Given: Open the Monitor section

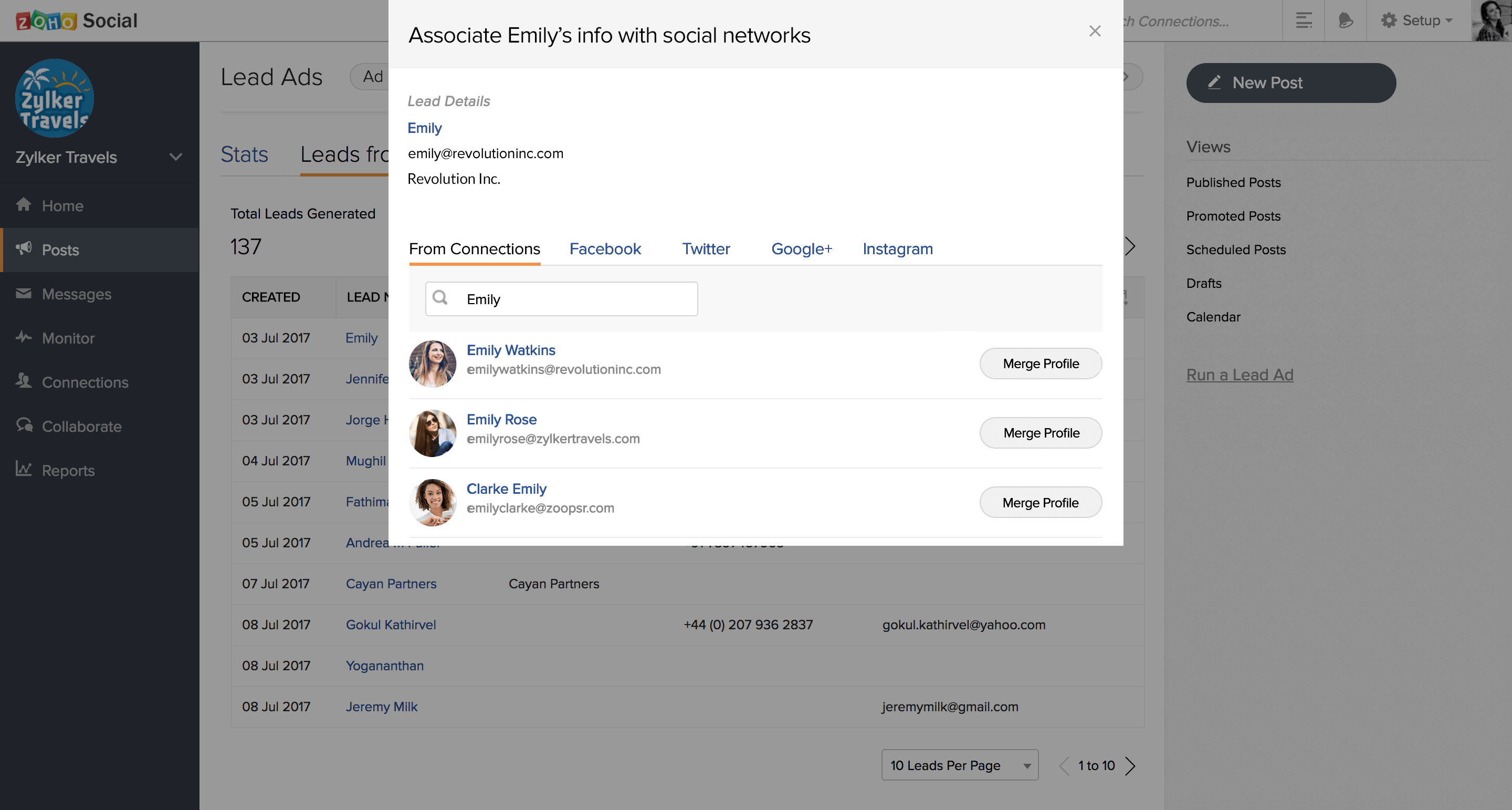Looking at the screenshot, I should coord(100,338).
